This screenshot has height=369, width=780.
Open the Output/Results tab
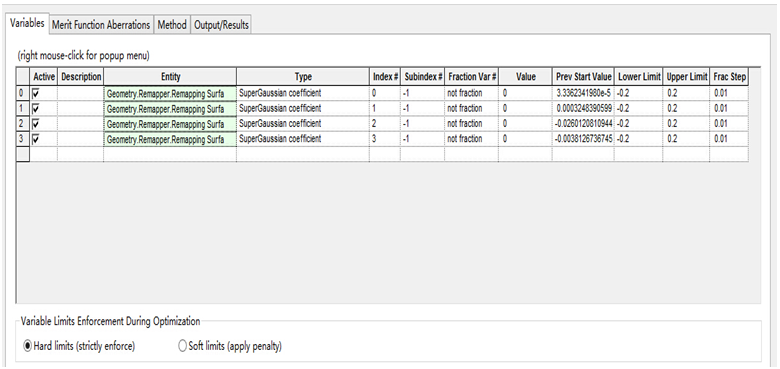[x=221, y=25]
